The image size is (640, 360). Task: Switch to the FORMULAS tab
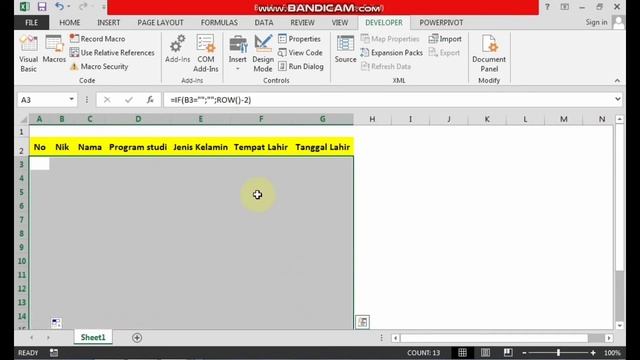[x=219, y=22]
